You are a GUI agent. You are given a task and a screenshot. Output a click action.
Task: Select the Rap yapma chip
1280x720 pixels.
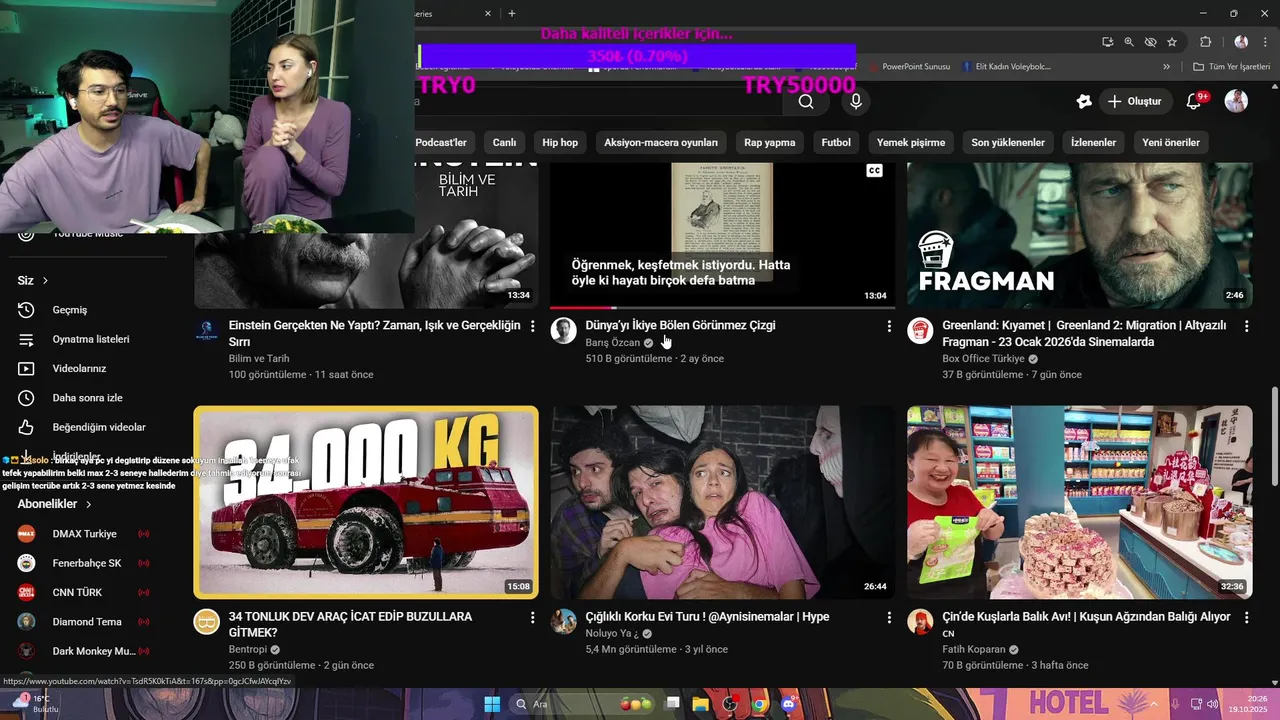[769, 143]
